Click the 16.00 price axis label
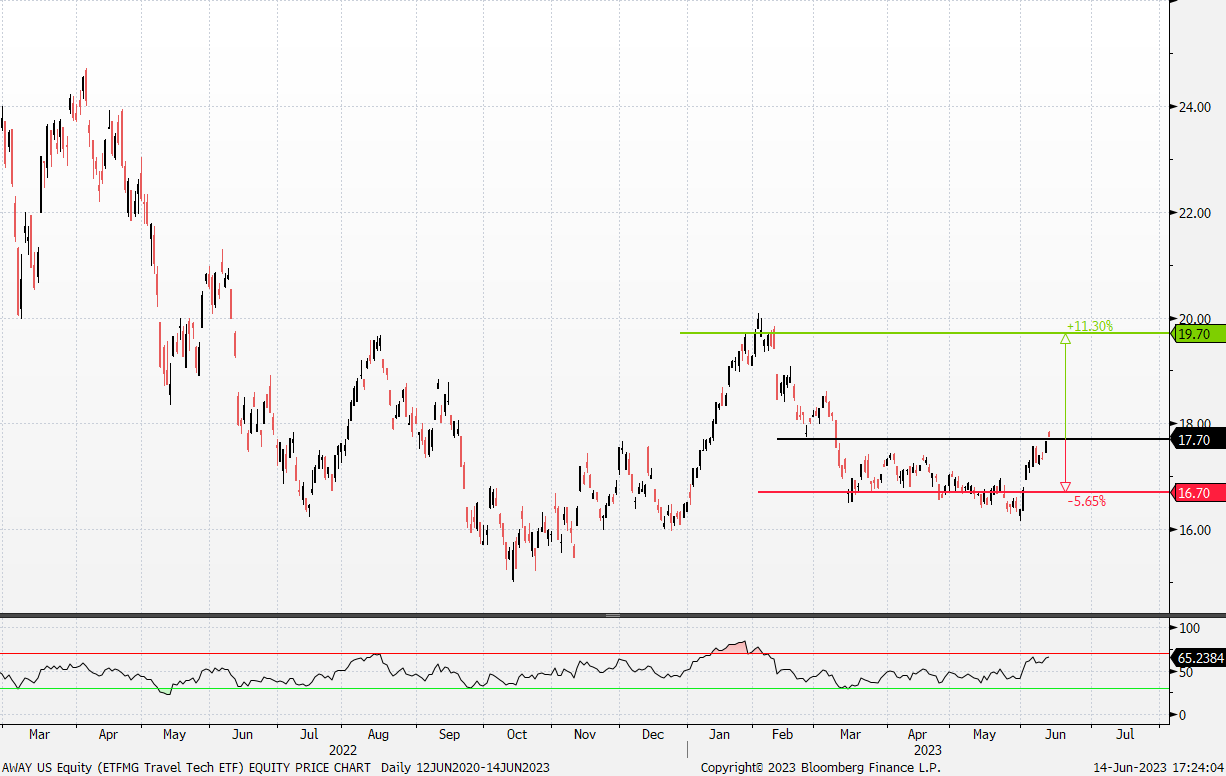 point(1193,530)
